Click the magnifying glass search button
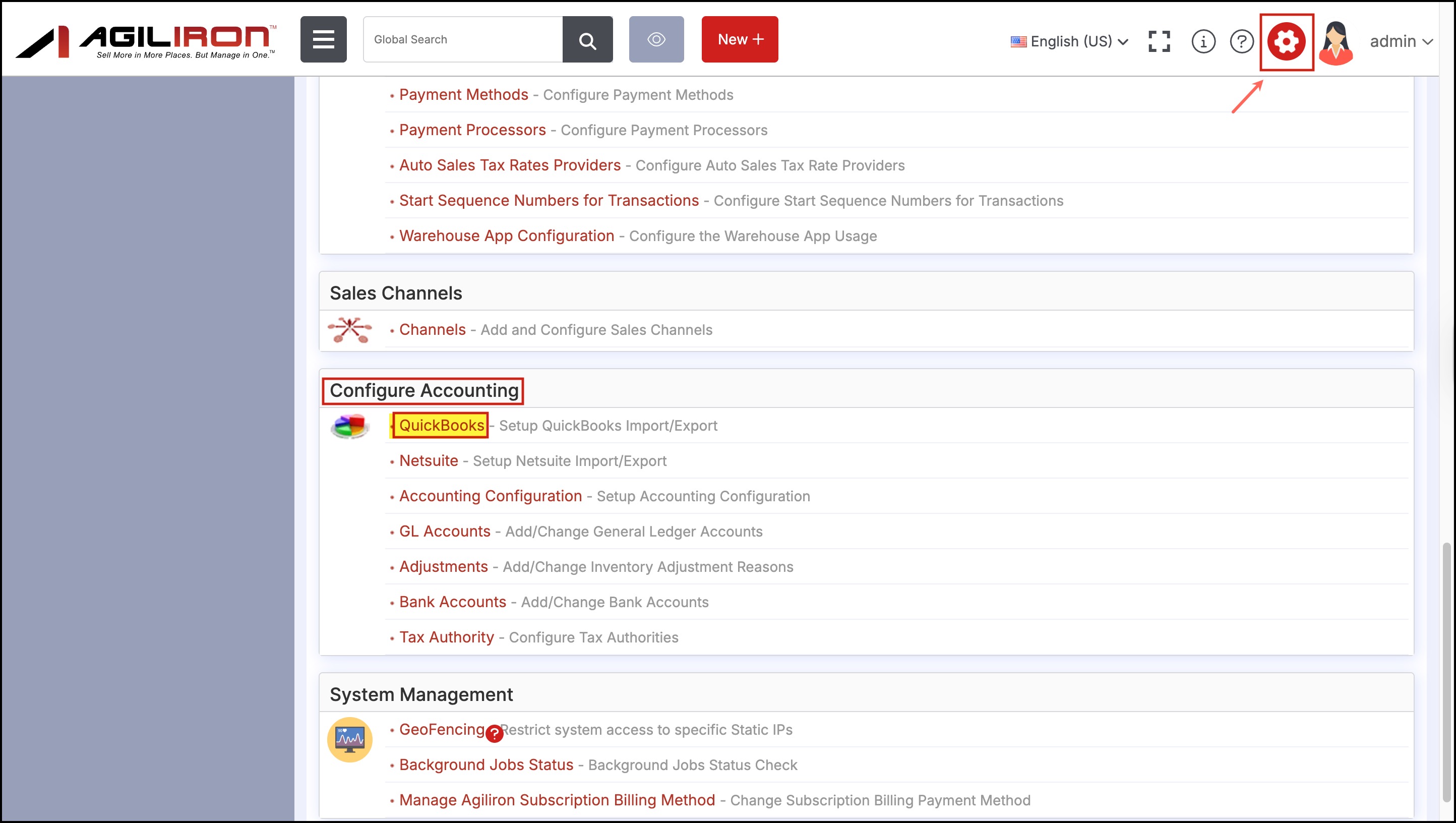 tap(587, 39)
